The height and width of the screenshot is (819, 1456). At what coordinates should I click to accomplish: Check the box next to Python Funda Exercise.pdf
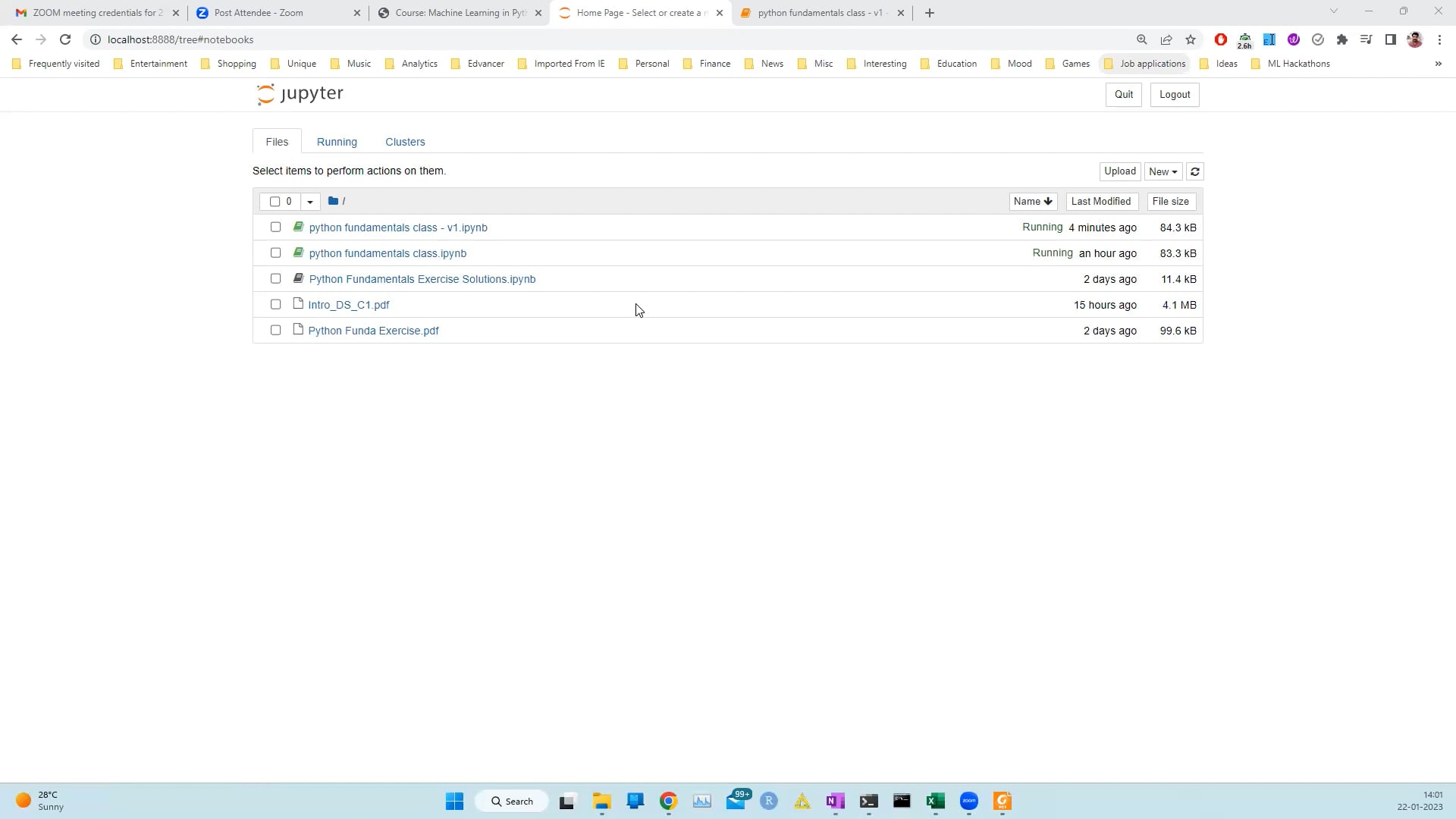[275, 330]
